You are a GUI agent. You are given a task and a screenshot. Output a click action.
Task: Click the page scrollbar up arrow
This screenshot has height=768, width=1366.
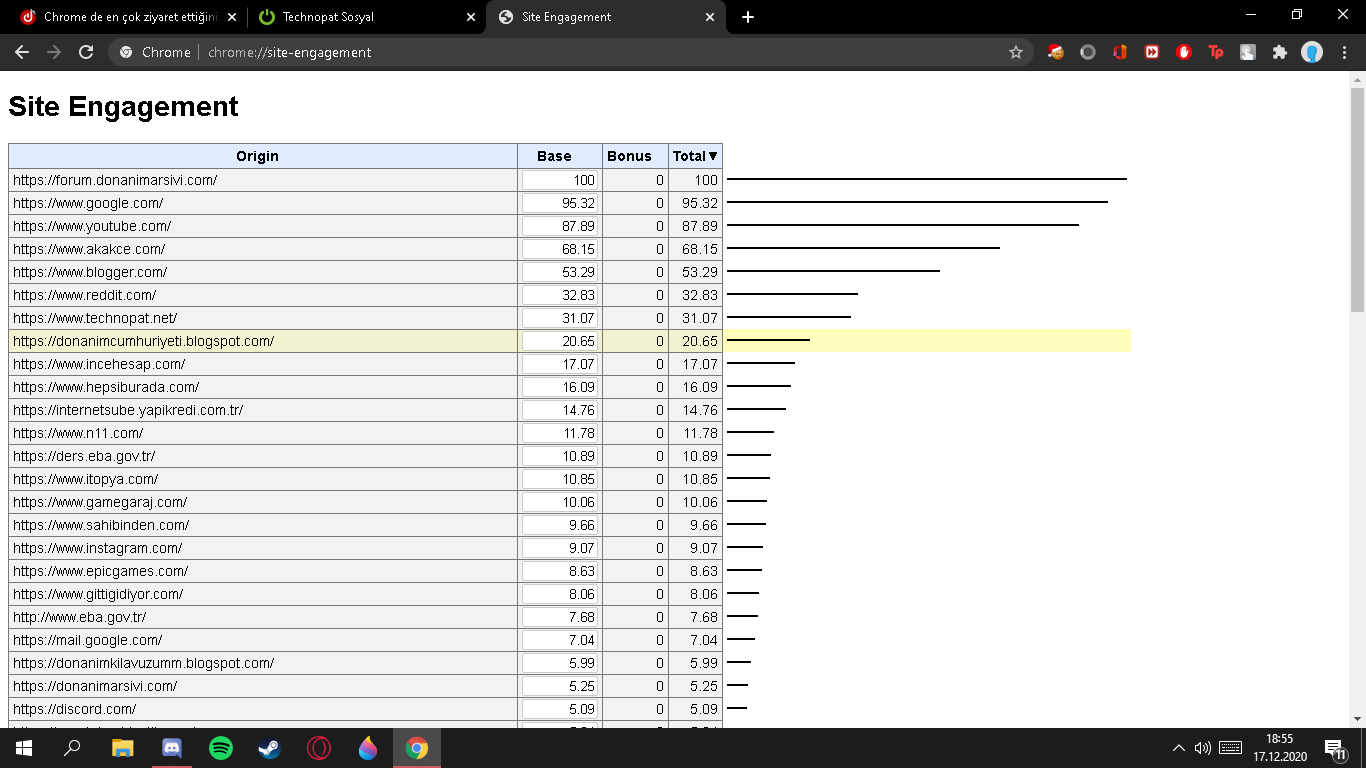tap(1357, 79)
